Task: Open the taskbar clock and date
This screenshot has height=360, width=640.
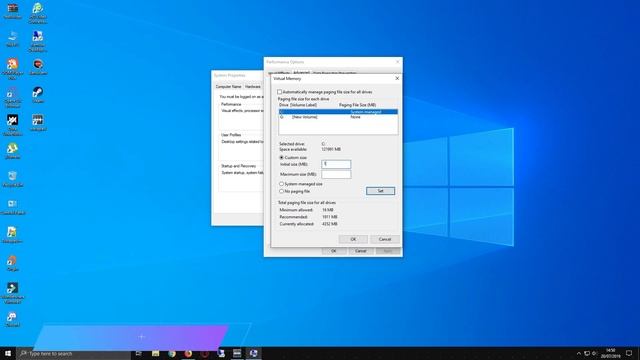Action: (611, 353)
